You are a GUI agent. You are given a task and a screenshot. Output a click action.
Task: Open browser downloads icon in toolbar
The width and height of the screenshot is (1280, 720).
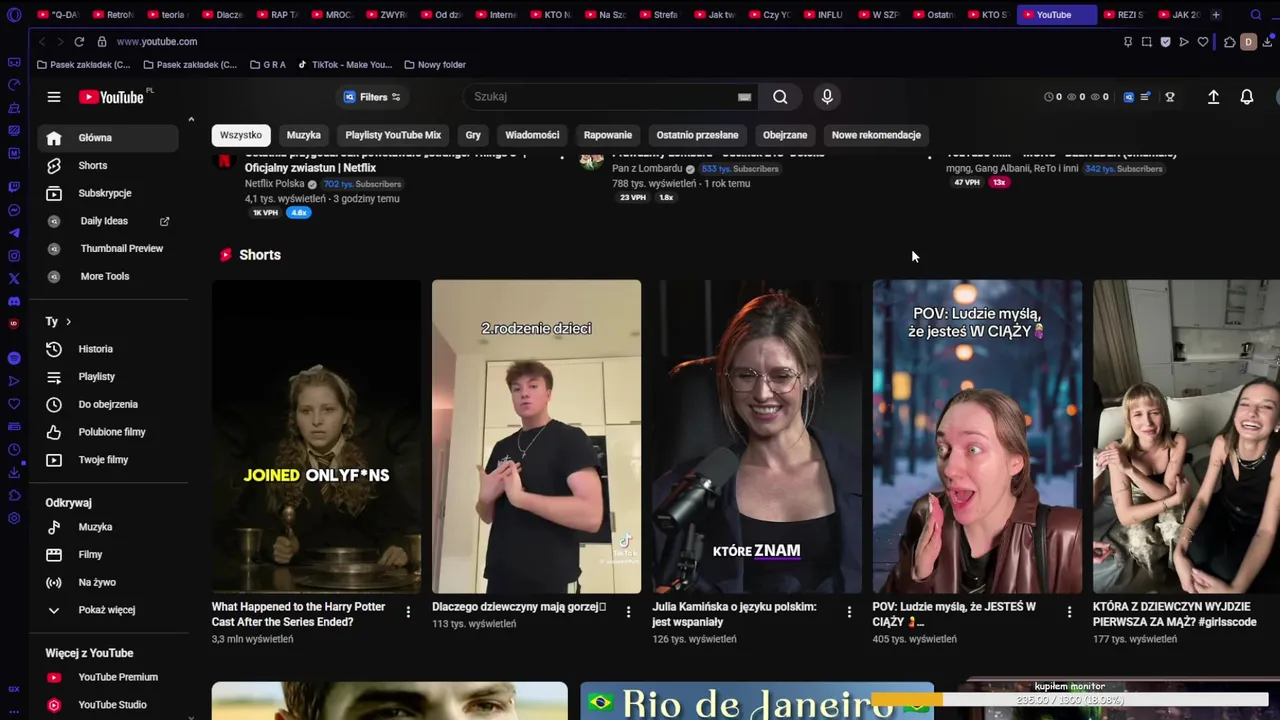[x=1268, y=42]
